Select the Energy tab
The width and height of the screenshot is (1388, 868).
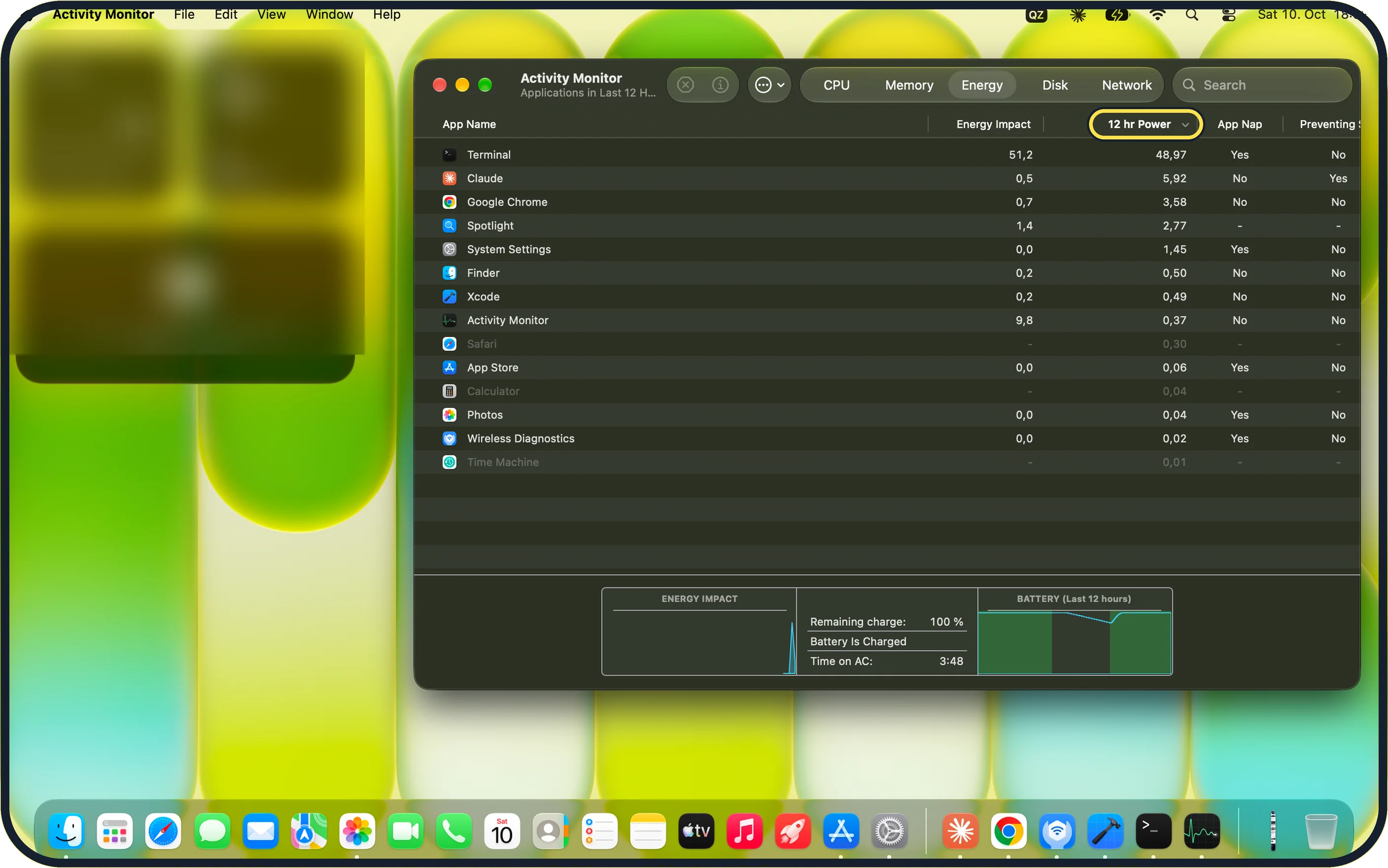982,85
